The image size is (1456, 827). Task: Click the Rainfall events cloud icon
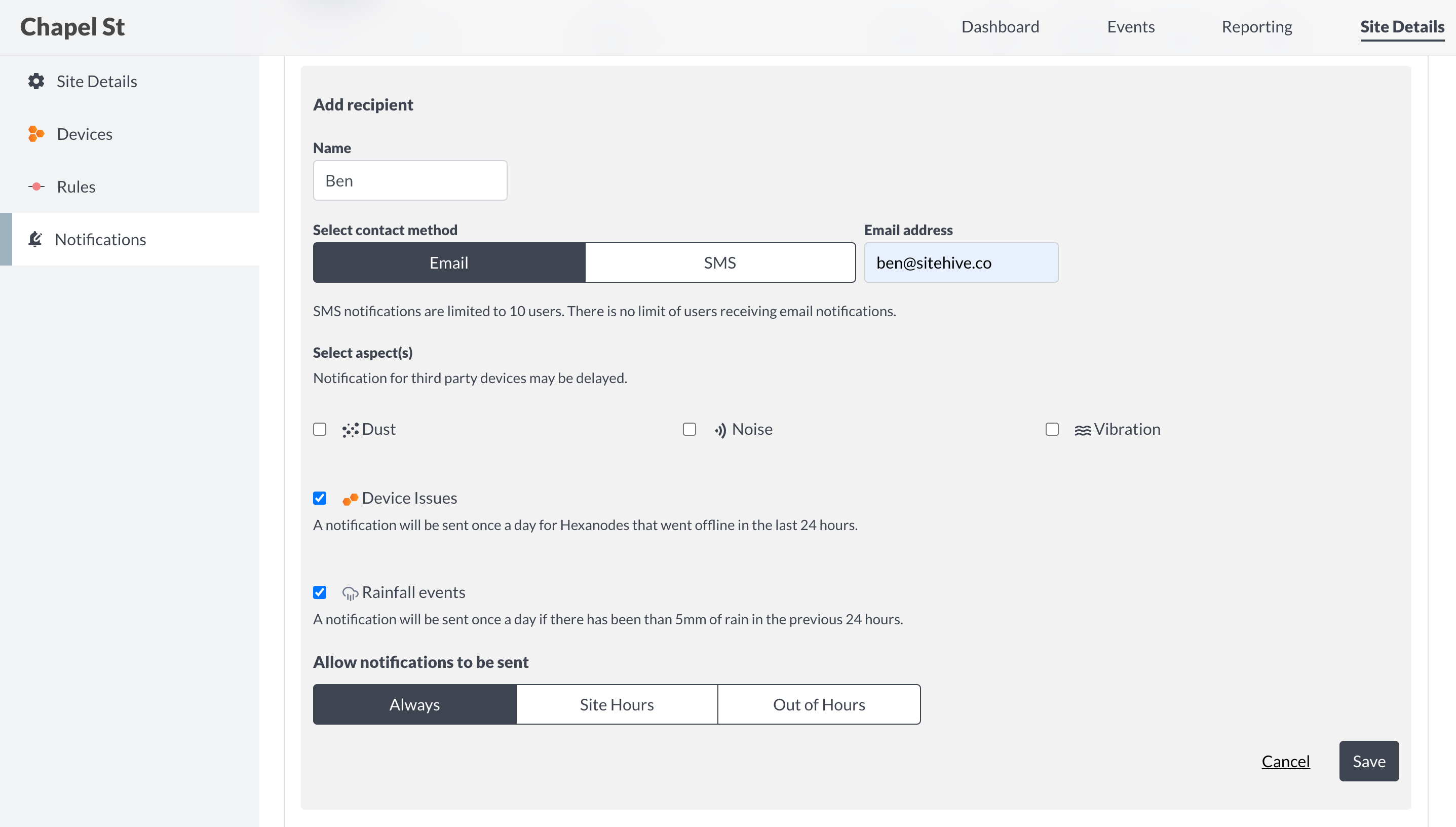(351, 593)
